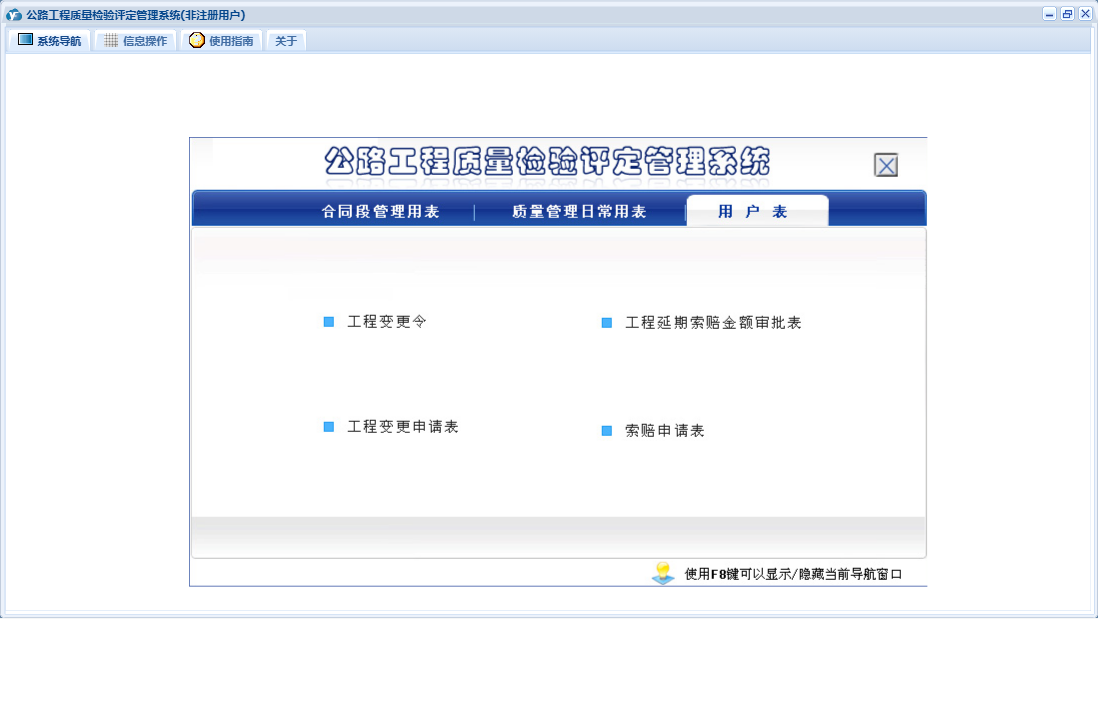Image resolution: width=1098 pixels, height=716 pixels.
Task: Open the 工程变更令 form
Action: click(x=387, y=322)
